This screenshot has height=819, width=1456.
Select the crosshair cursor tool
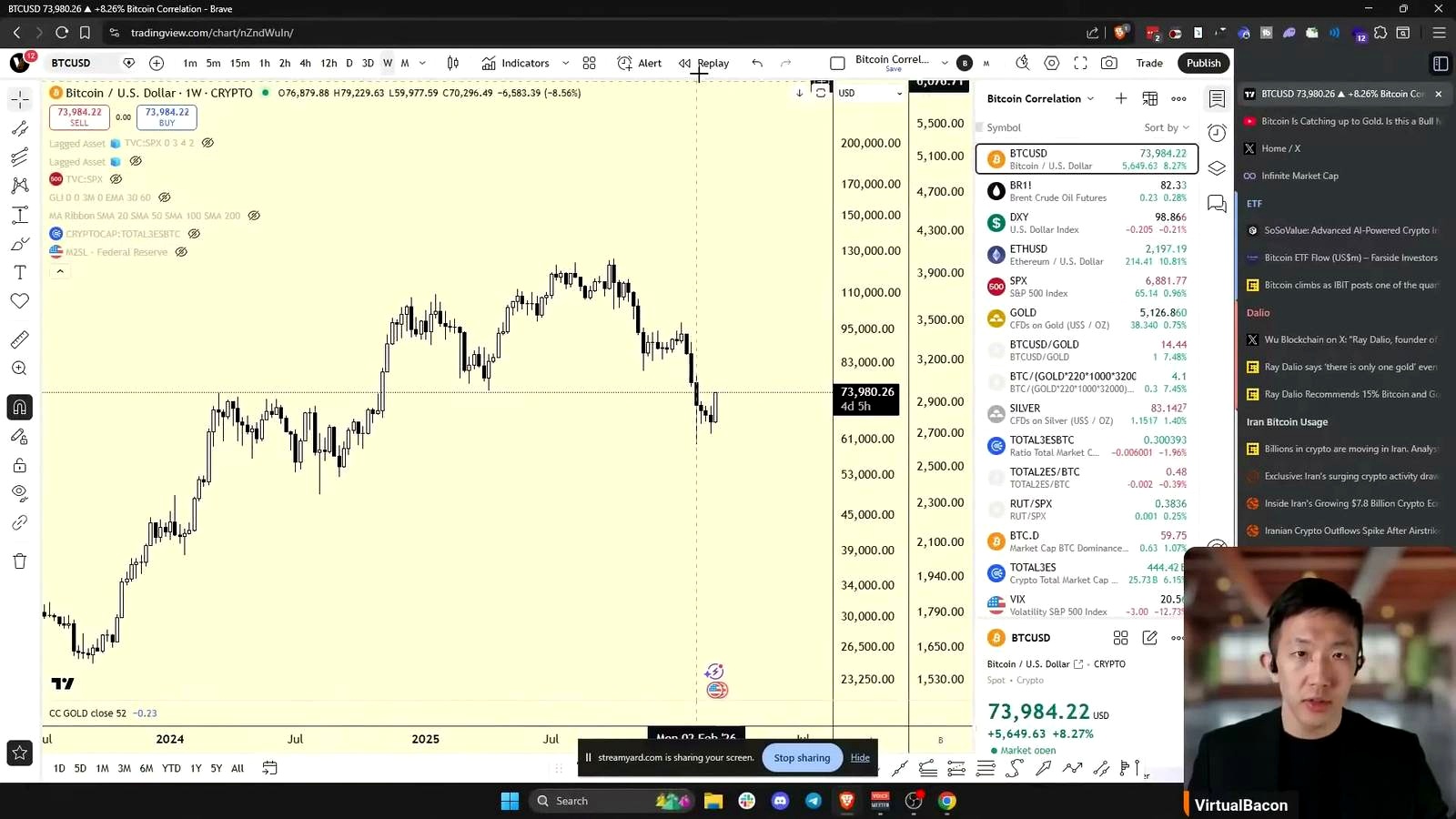[x=19, y=98]
